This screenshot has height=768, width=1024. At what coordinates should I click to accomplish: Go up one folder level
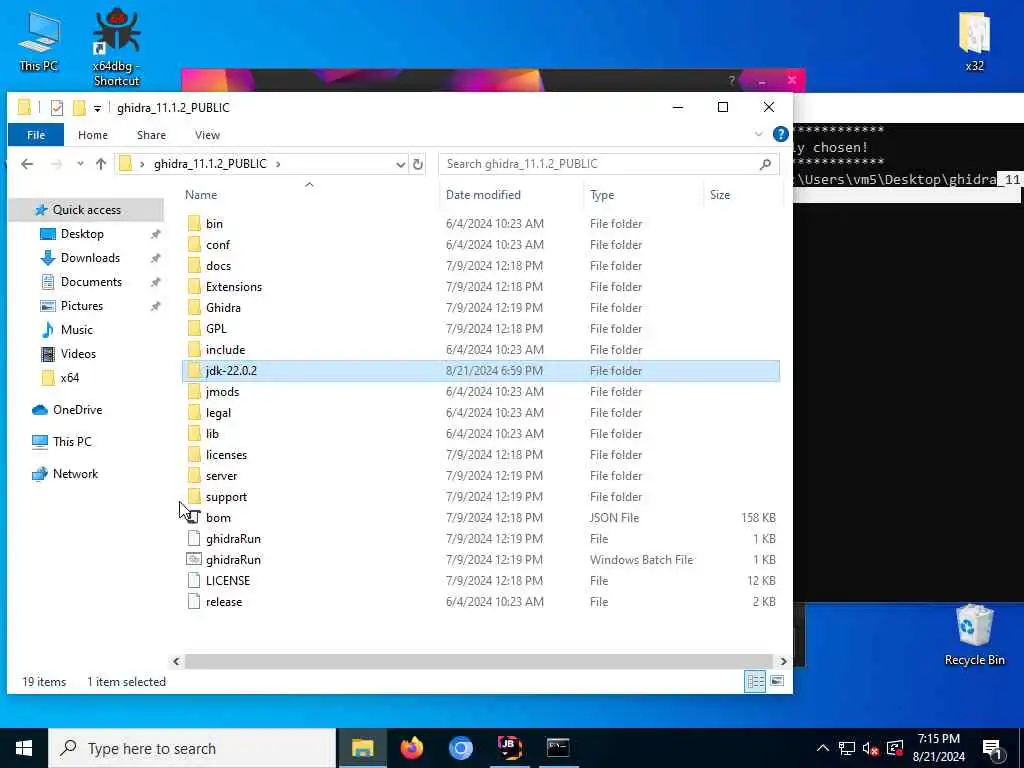tap(101, 164)
